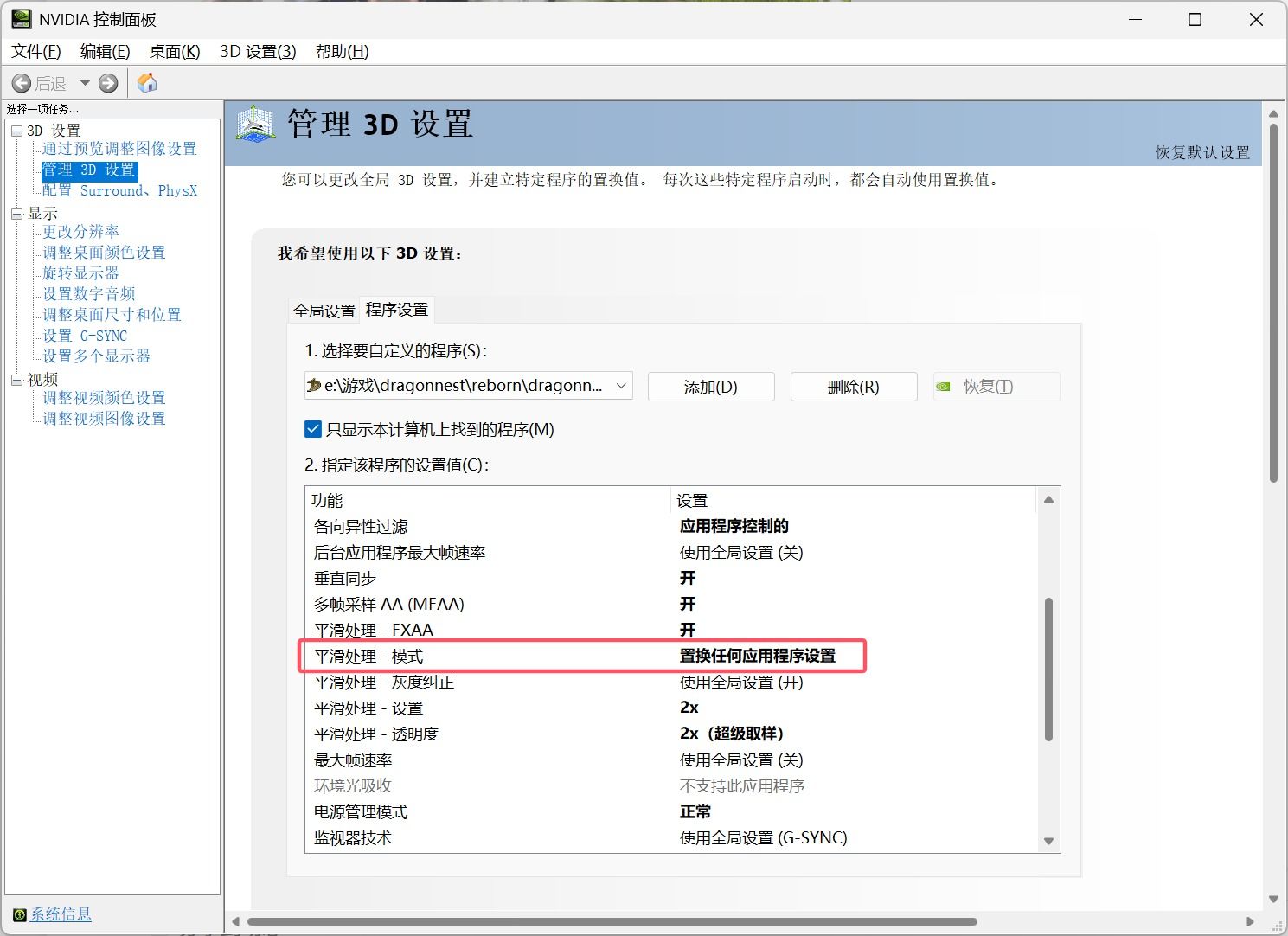The height and width of the screenshot is (936, 1288).
Task: Click the back arrow icon in toolbar
Action: [x=22, y=83]
